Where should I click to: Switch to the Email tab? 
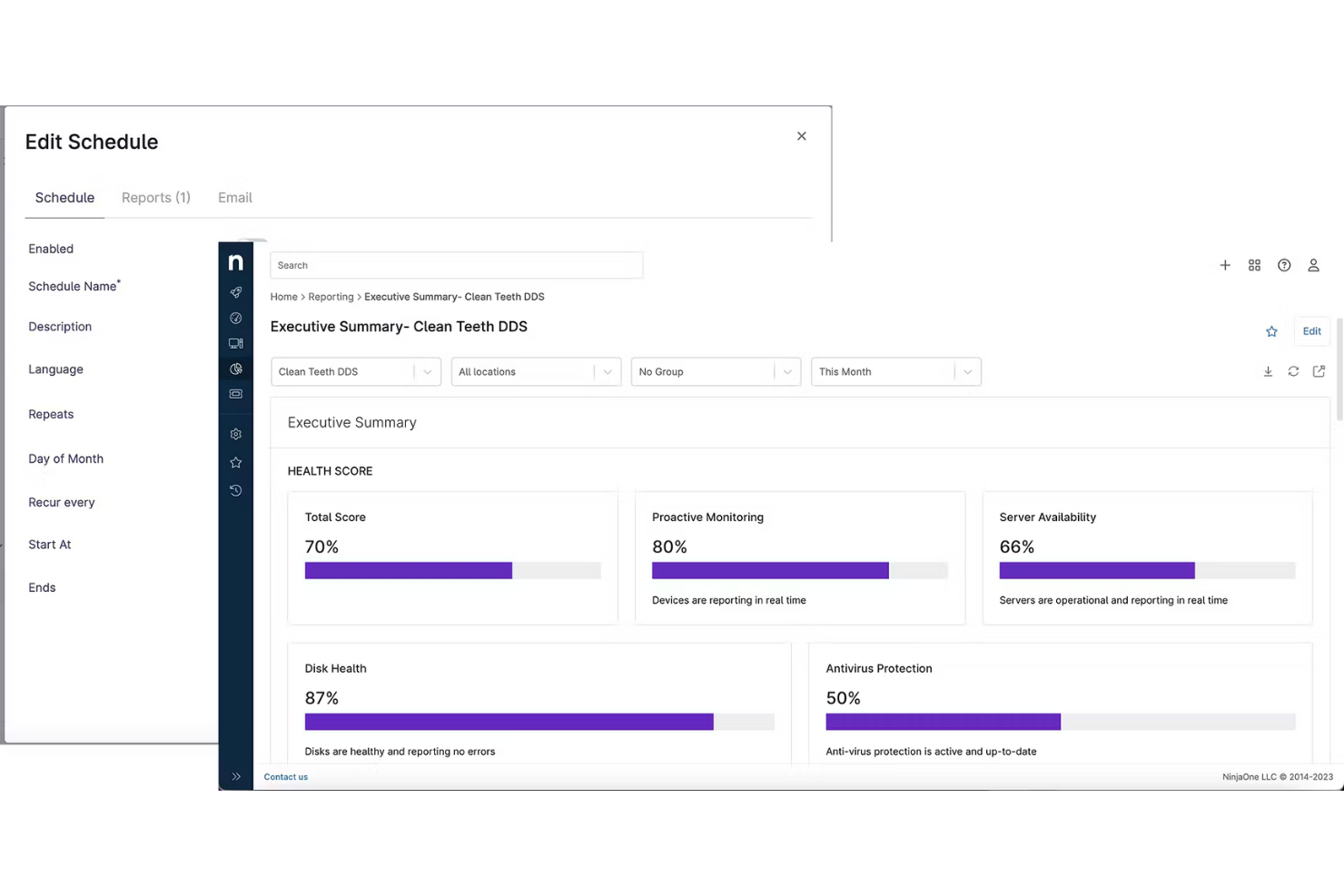click(235, 198)
